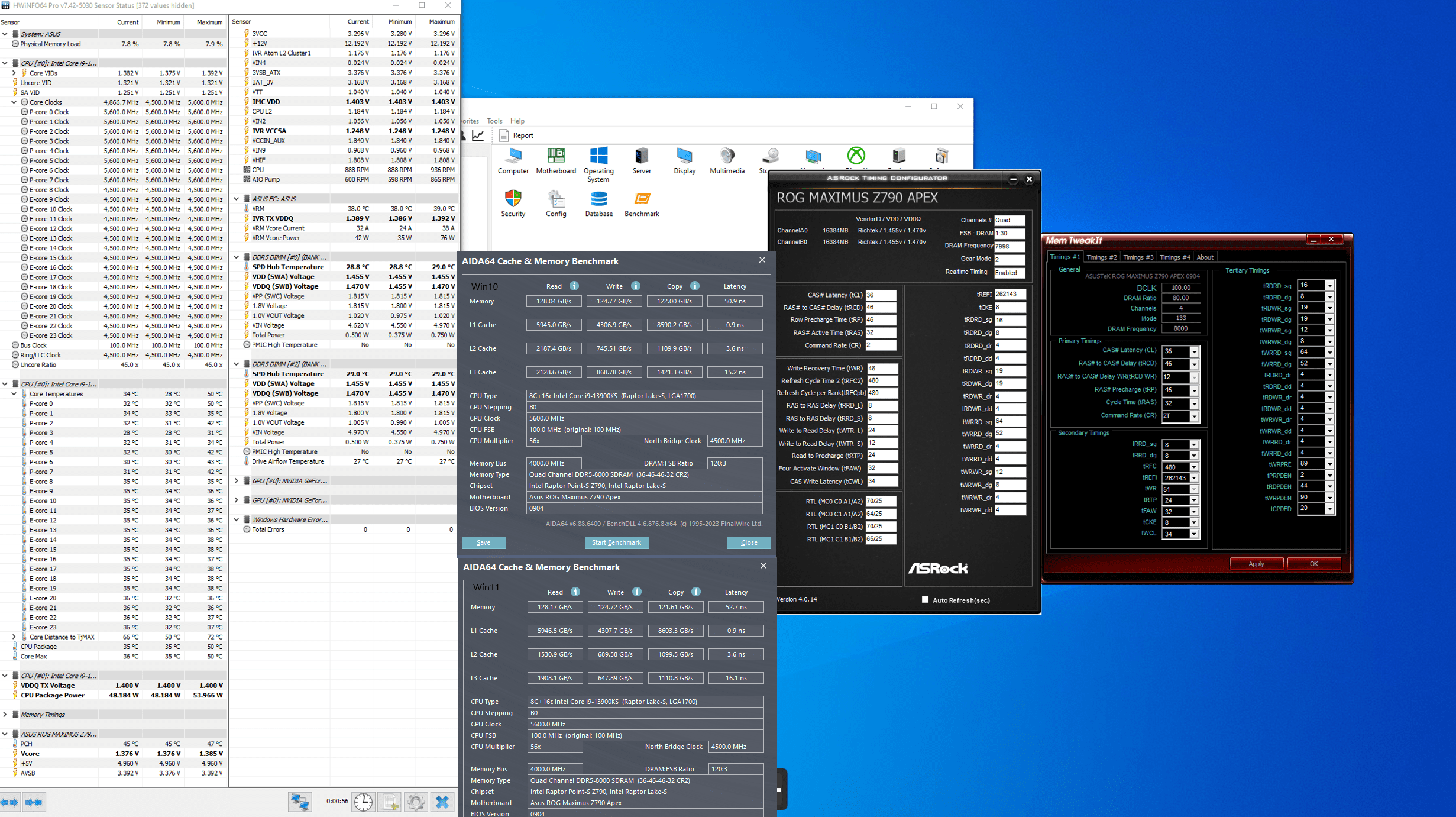Open the tRDRD_sg dropdown in Tertiary Timings
1456x817 pixels.
point(1329,286)
